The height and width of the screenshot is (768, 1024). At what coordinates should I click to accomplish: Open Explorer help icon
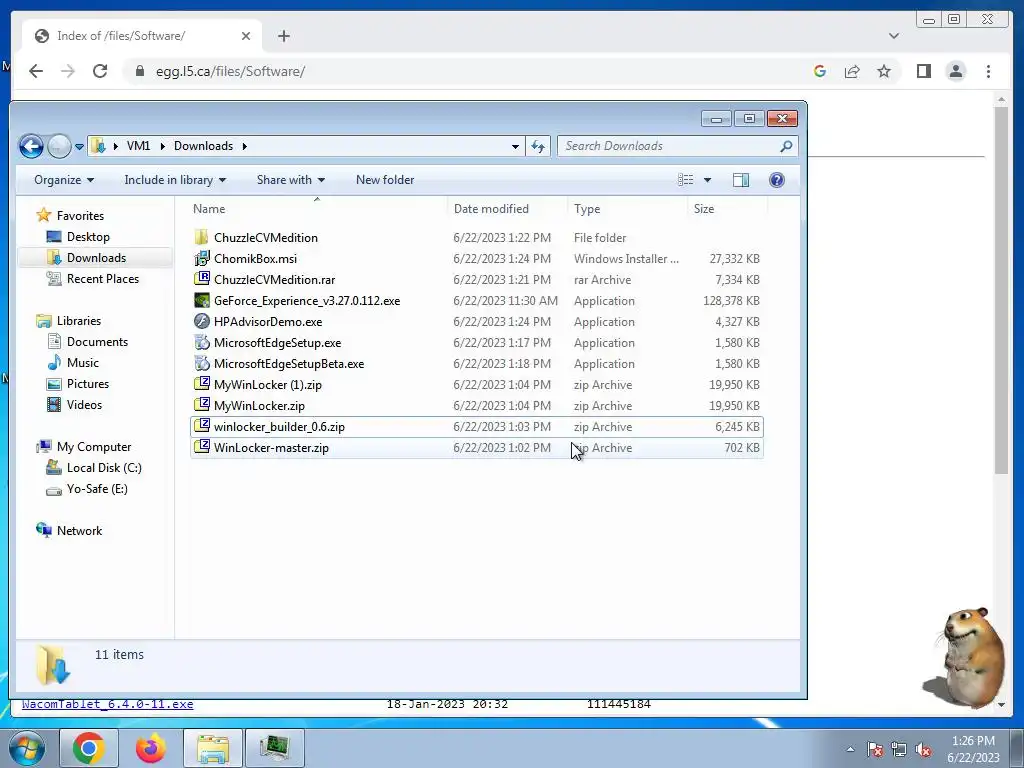point(776,180)
